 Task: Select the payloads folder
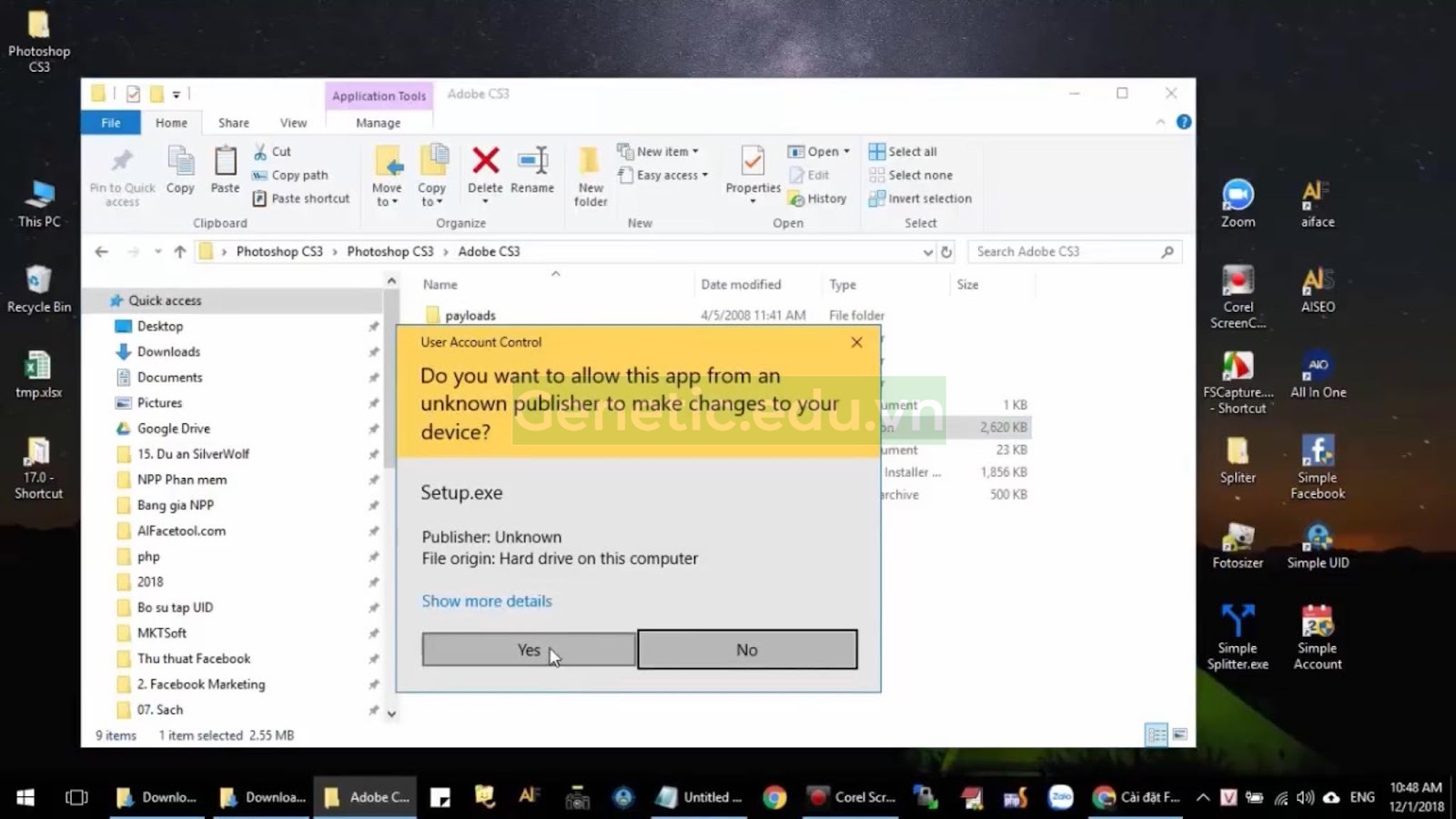click(x=470, y=315)
